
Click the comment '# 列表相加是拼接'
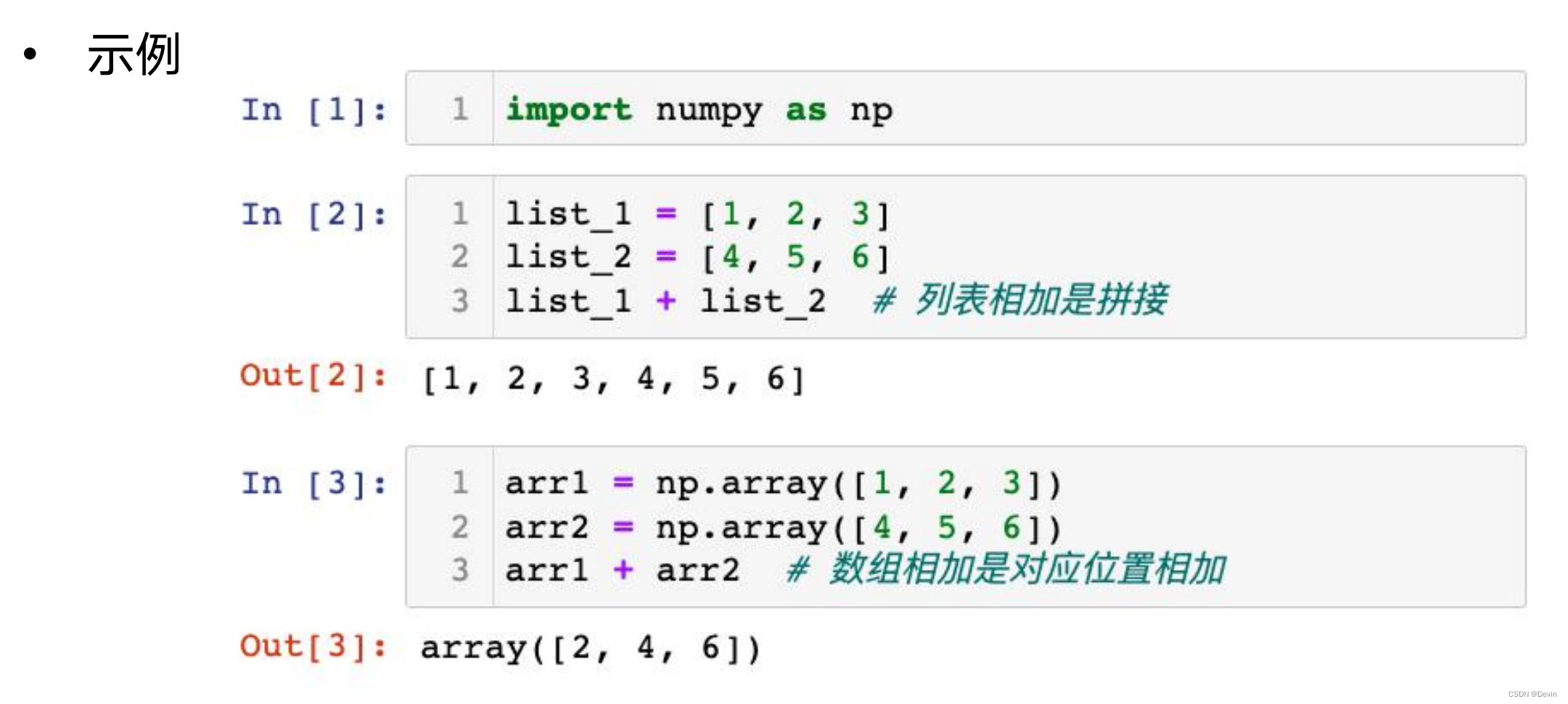pos(1019,300)
